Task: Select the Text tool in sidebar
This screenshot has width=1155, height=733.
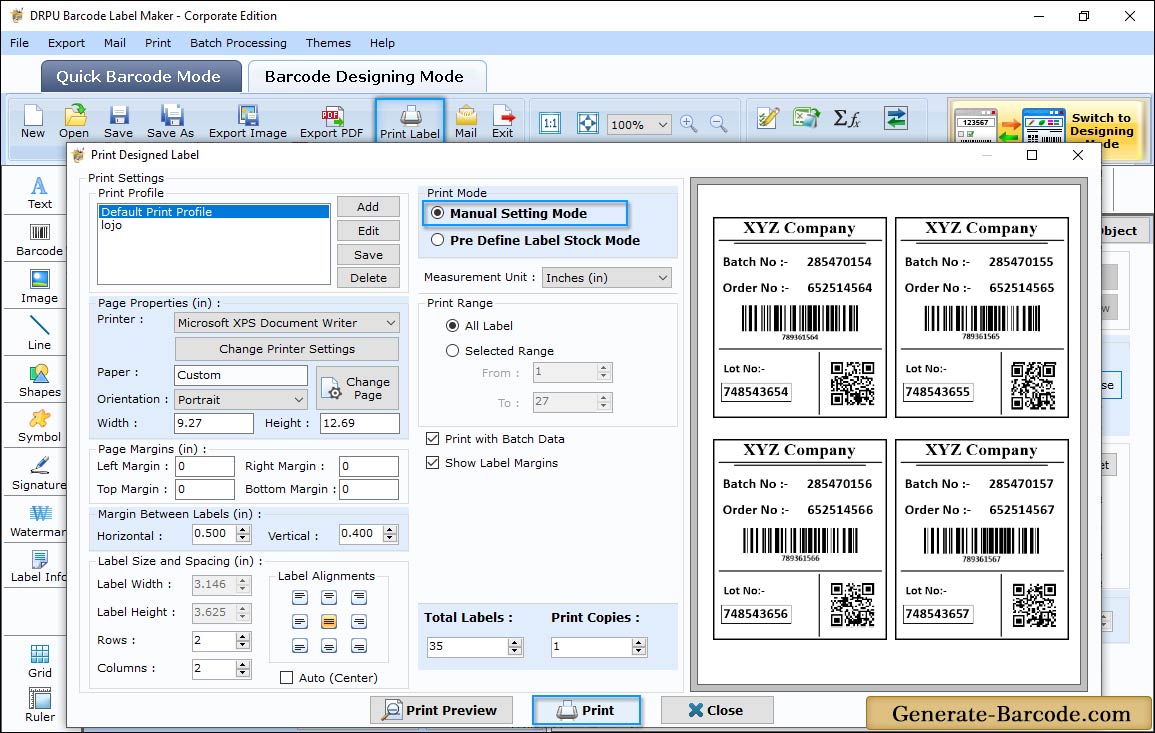Action: (x=39, y=193)
